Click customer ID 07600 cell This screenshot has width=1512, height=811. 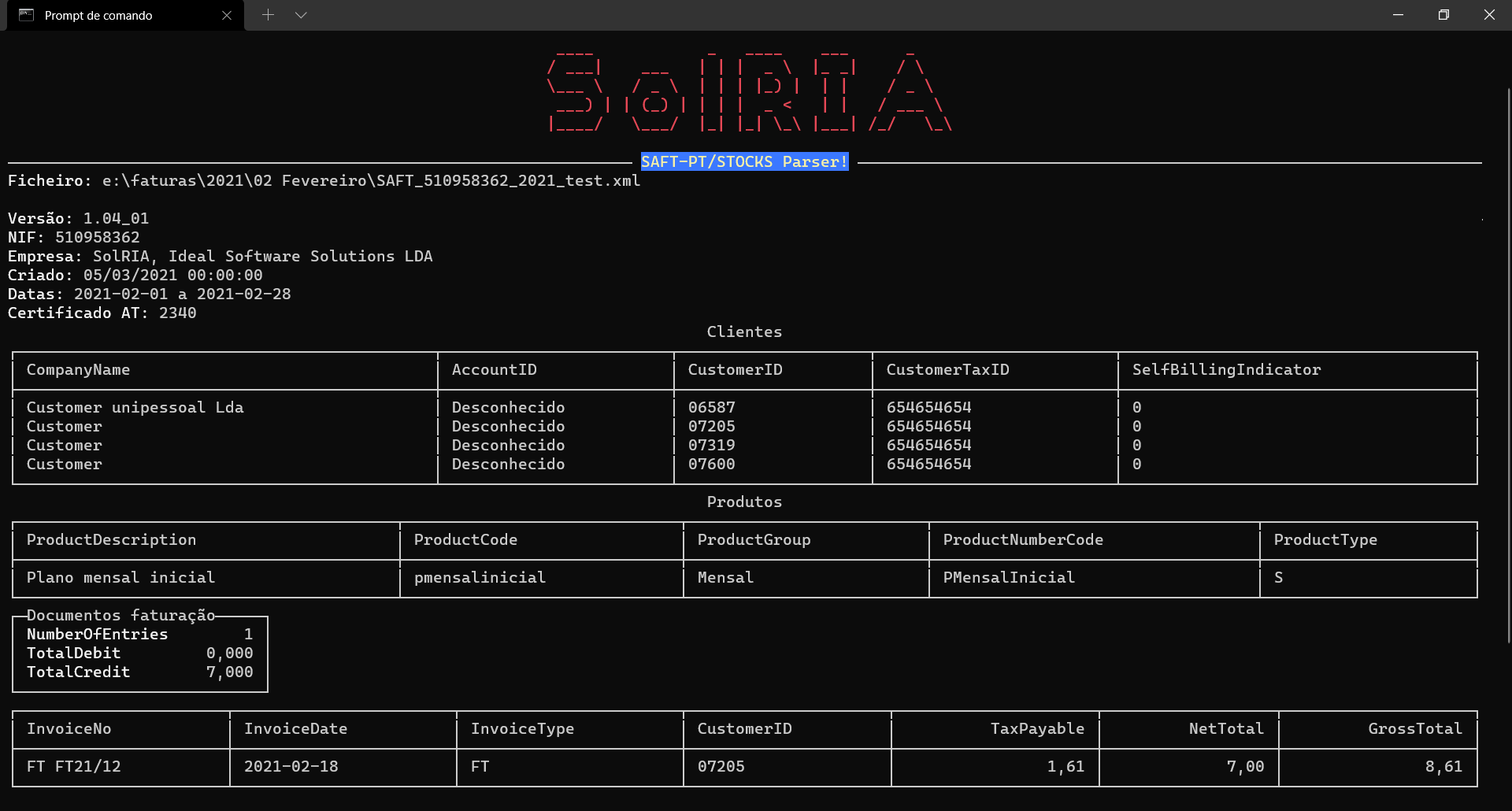pyautogui.click(x=711, y=464)
